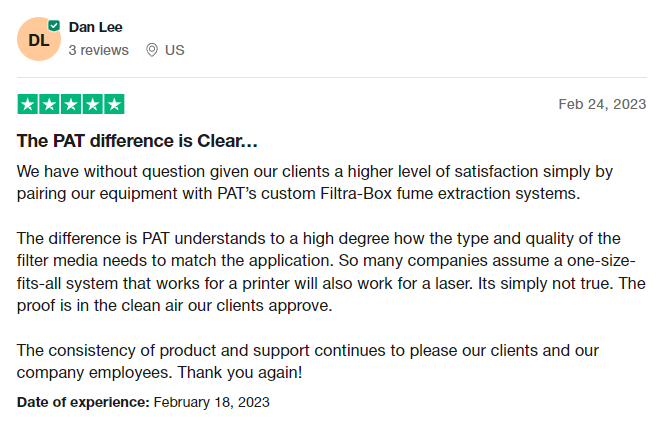Image resolution: width=670 pixels, height=424 pixels.
Task: Click the Feb 24, 2023 review date
Action: point(602,104)
